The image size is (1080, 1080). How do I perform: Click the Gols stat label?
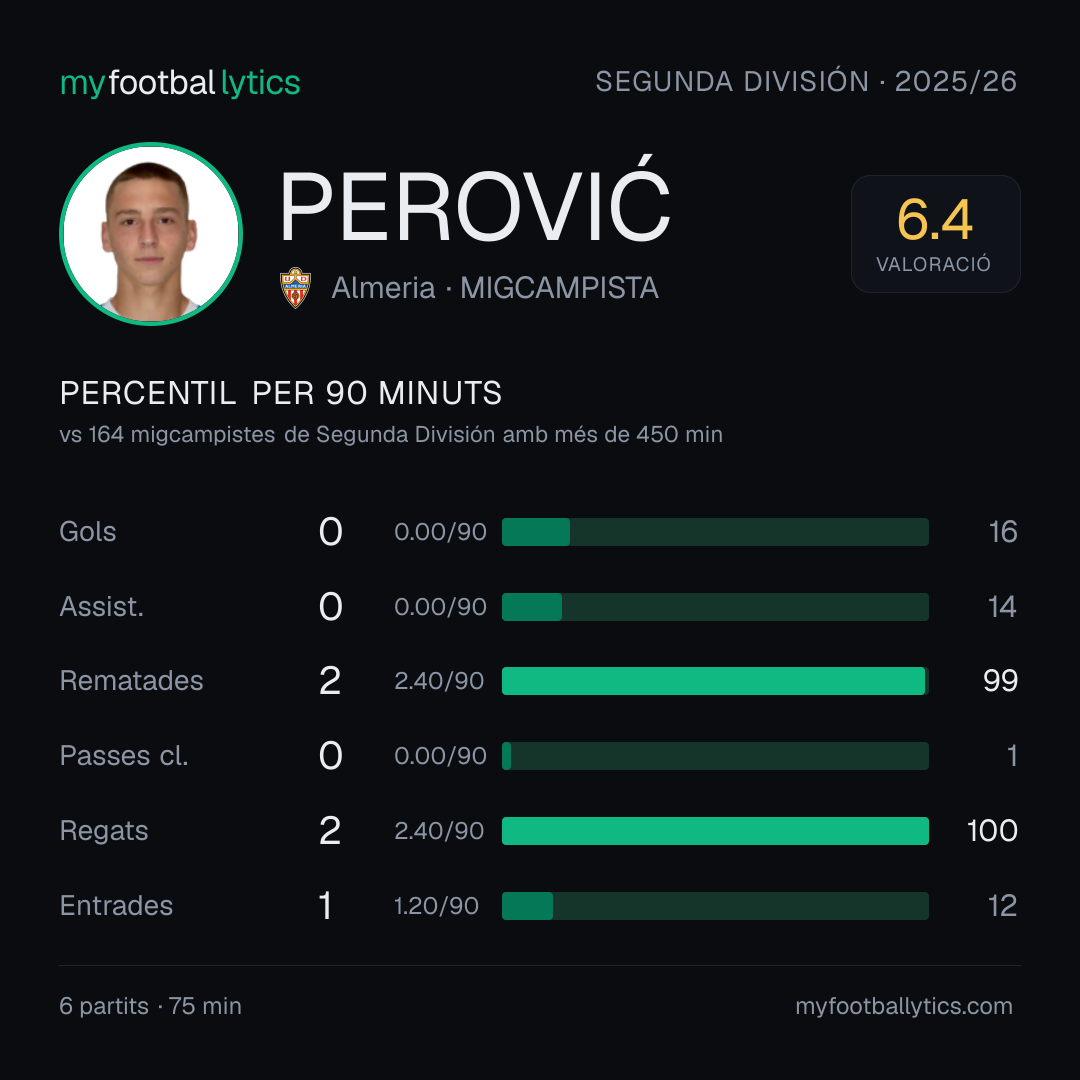pyautogui.click(x=87, y=532)
